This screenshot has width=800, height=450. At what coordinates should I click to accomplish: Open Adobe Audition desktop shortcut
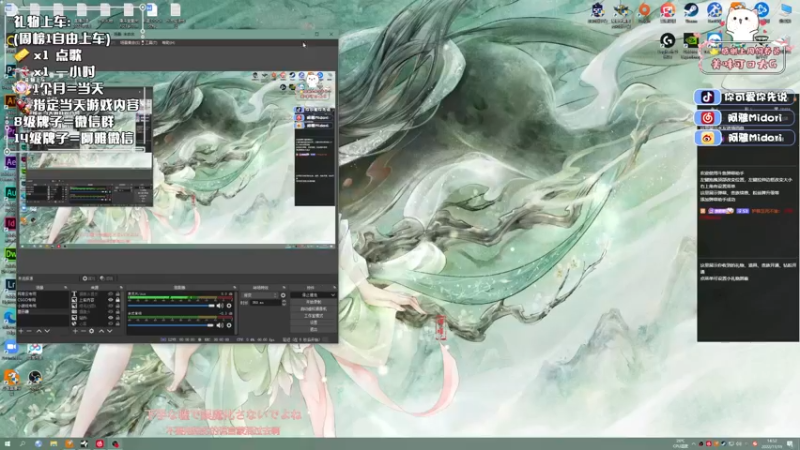pyautogui.click(x=10, y=193)
